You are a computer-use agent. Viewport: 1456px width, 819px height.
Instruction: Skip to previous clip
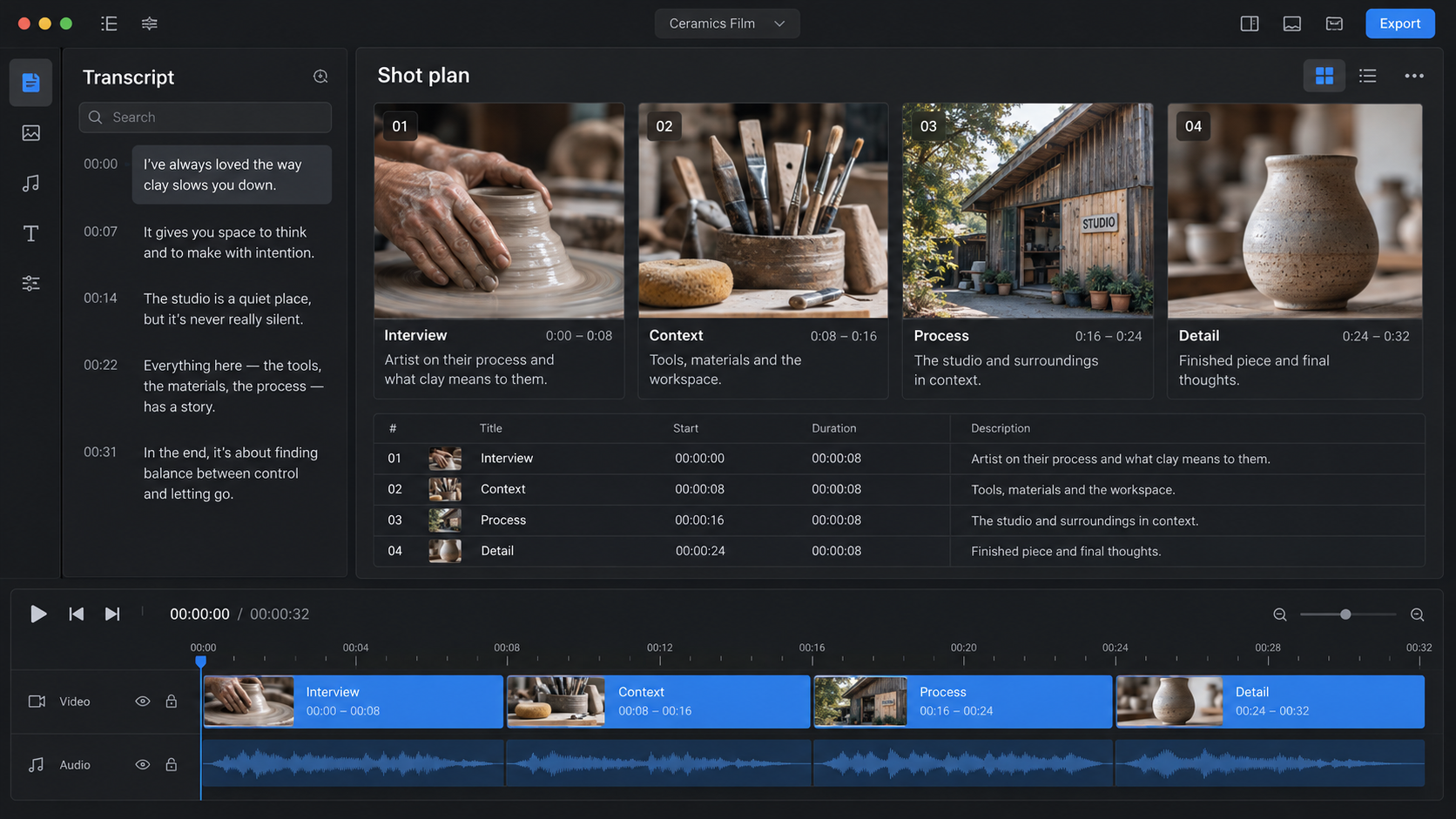coord(77,614)
